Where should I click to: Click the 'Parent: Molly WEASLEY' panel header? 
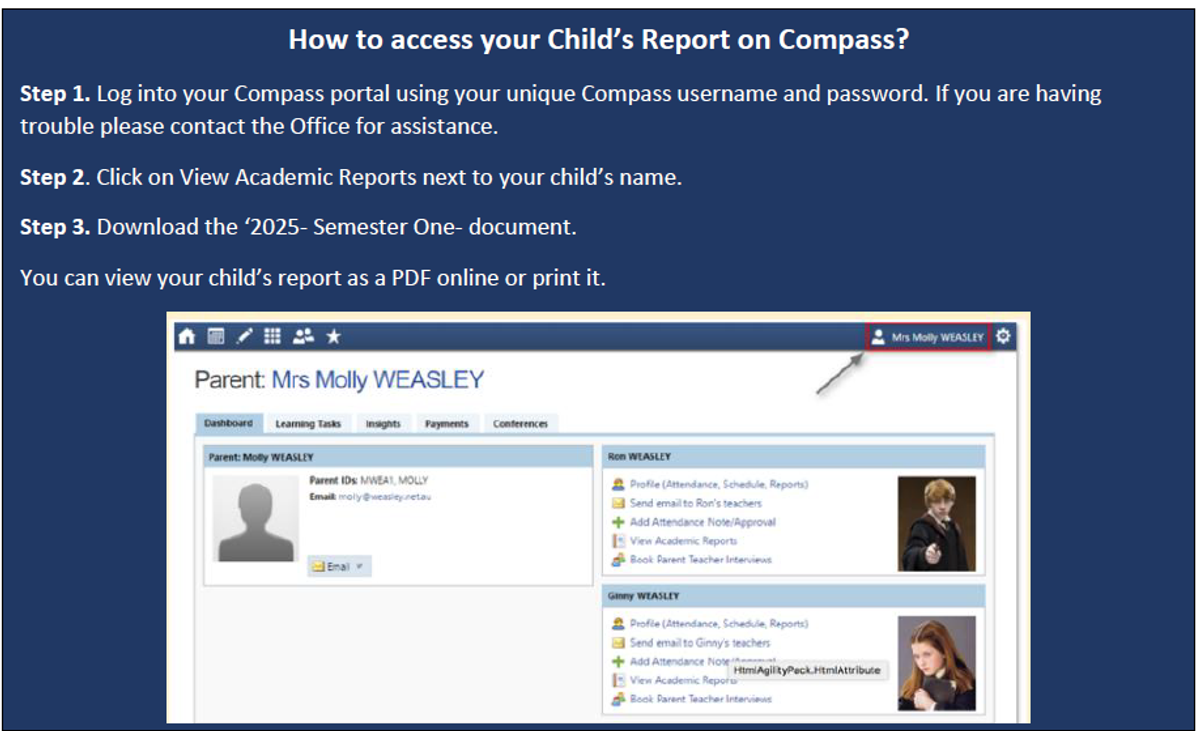tap(398, 456)
